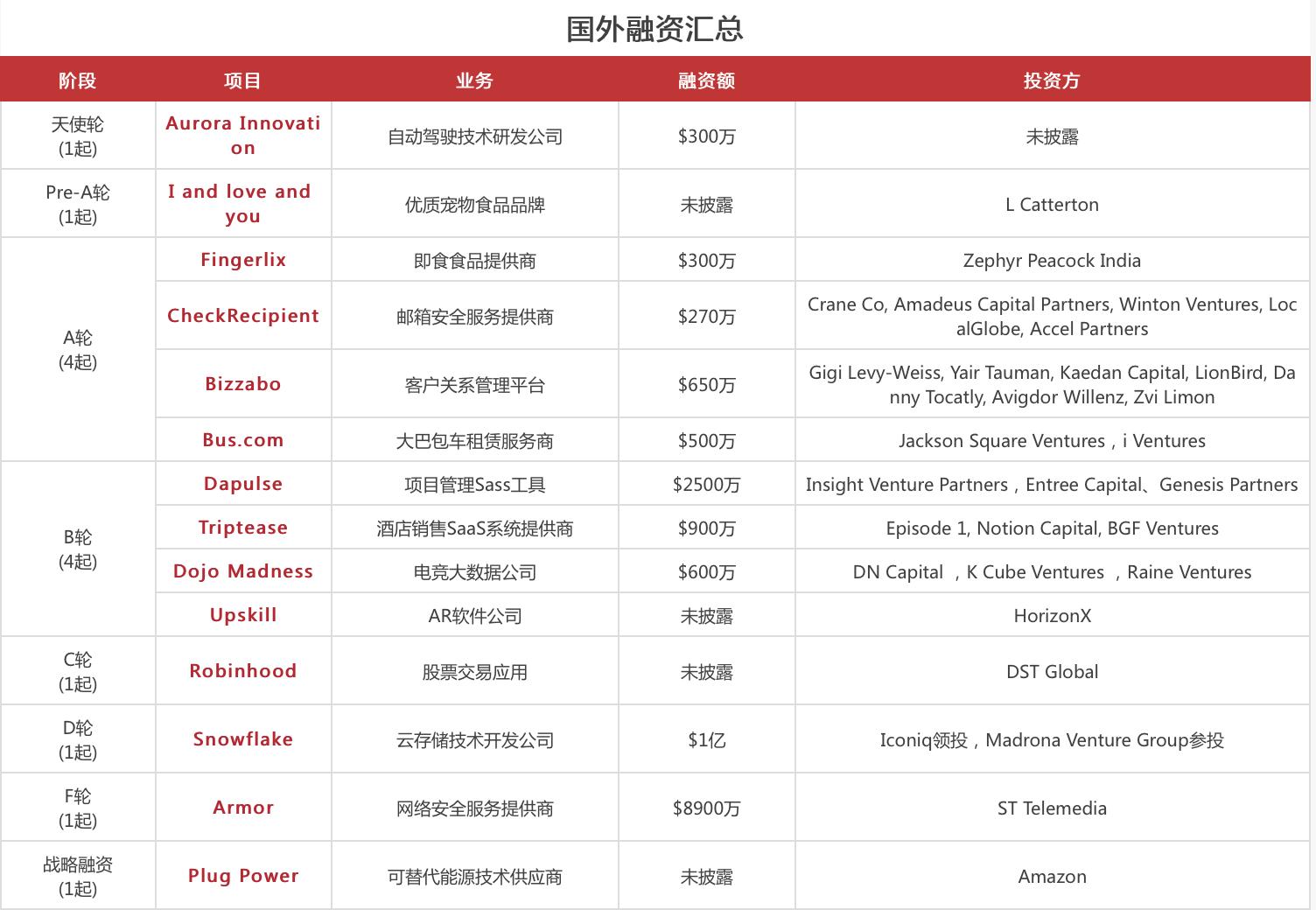Select the $270万 funding amount
The image size is (1316, 910).
pyautogui.click(x=707, y=318)
